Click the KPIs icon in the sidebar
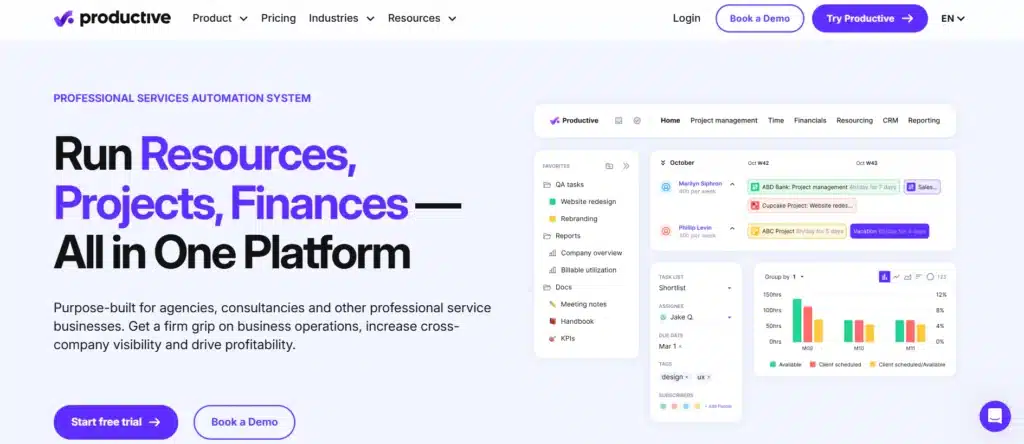Image resolution: width=1024 pixels, height=444 pixels. coord(552,339)
